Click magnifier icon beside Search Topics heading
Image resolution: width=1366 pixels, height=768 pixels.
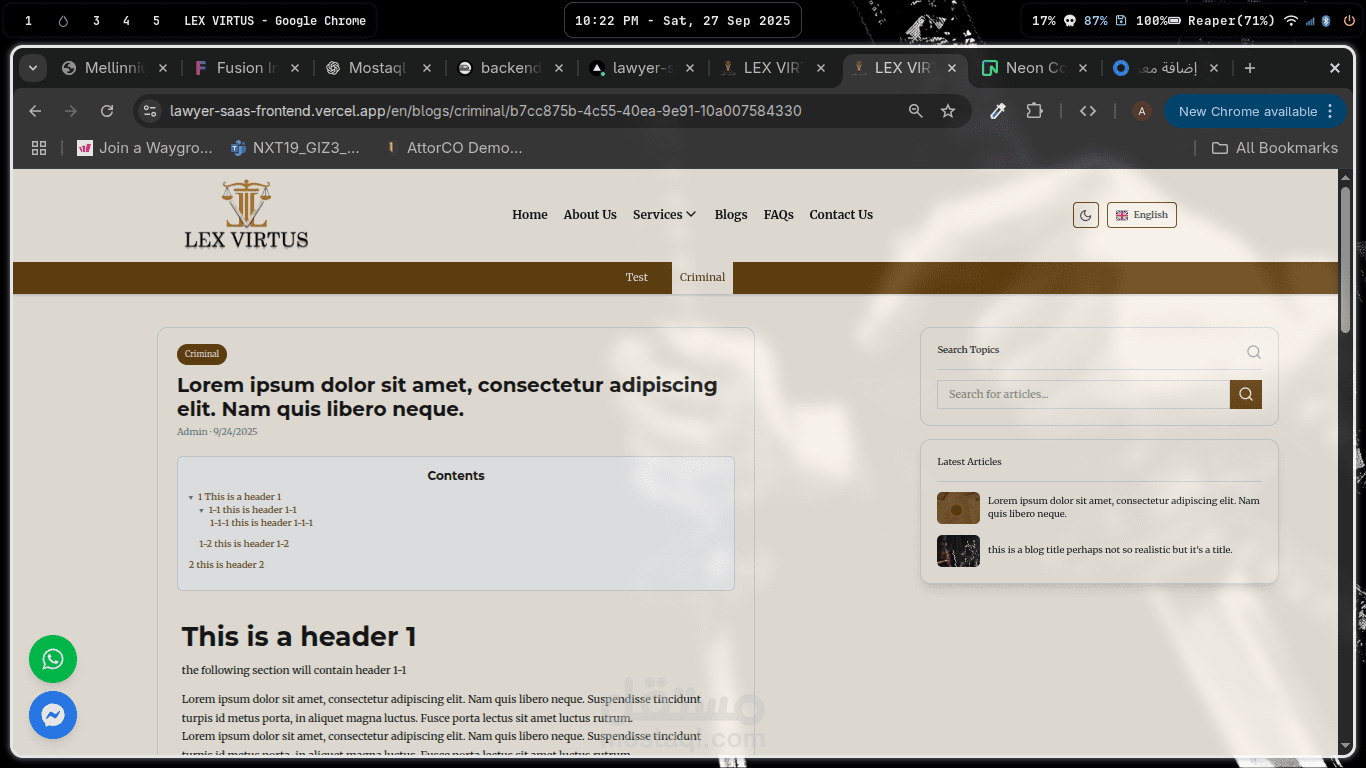[x=1254, y=352]
